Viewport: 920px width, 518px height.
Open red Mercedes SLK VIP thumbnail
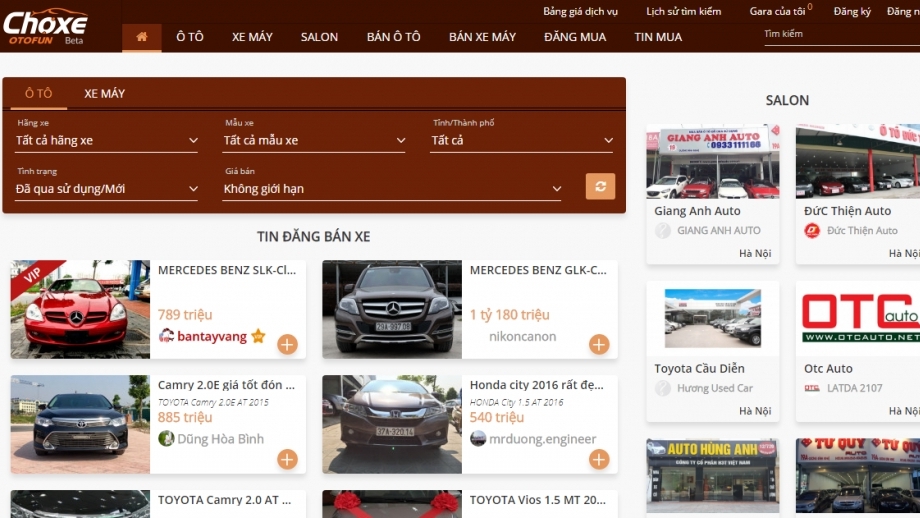tap(80, 309)
